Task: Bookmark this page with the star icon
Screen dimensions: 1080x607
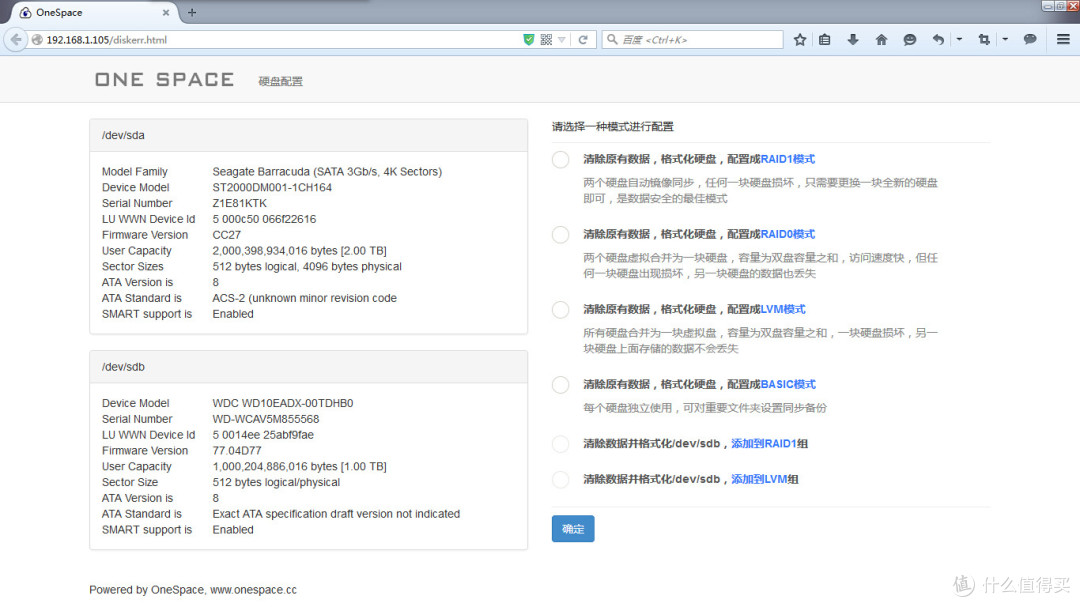Action: 800,40
